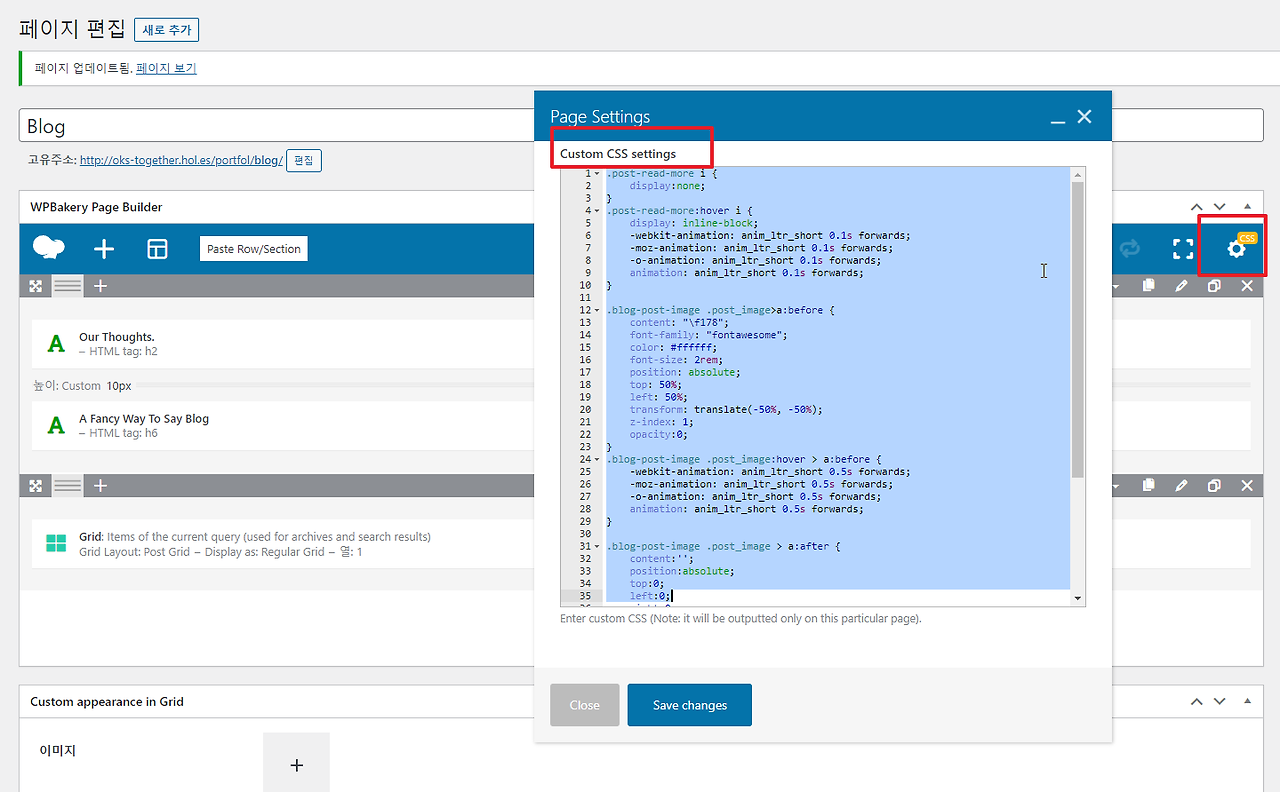Collapse the Custom appearance in Grid panel
This screenshot has width=1280, height=792.
point(1247,702)
